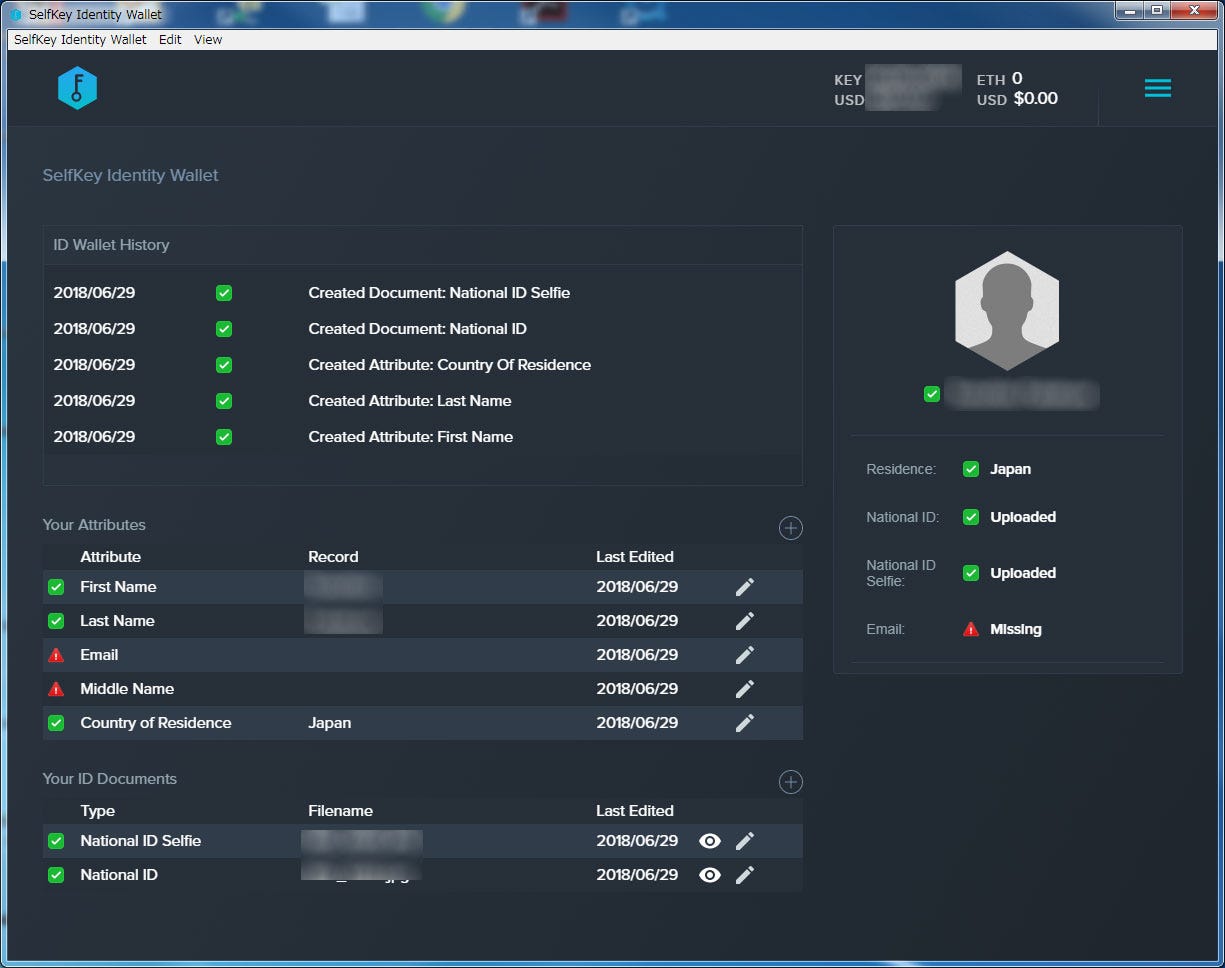
Task: Select Created Document: National ID Selfie entry
Action: click(439, 293)
